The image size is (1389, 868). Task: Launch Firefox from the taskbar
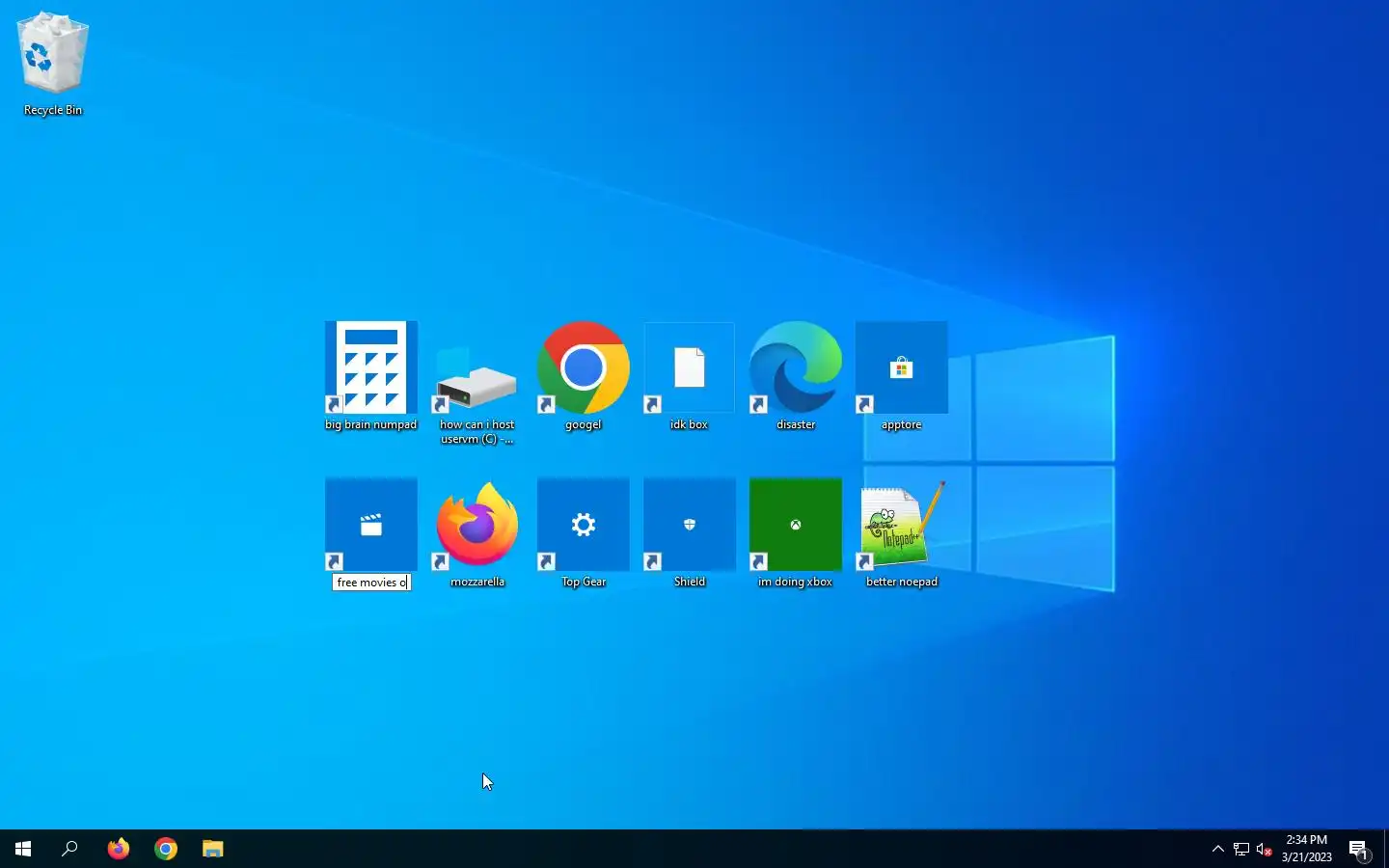pos(118,849)
